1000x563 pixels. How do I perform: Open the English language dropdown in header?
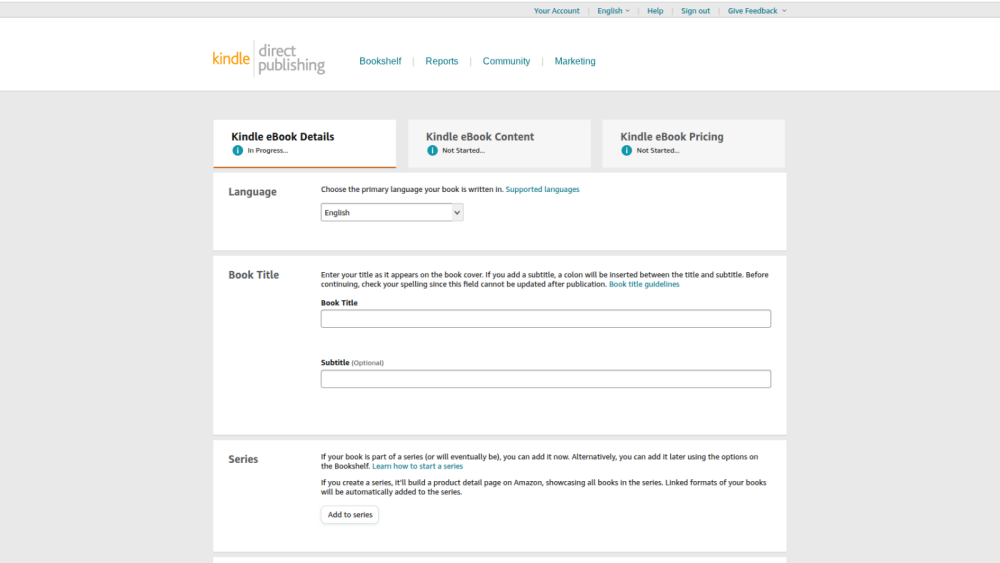tap(613, 11)
